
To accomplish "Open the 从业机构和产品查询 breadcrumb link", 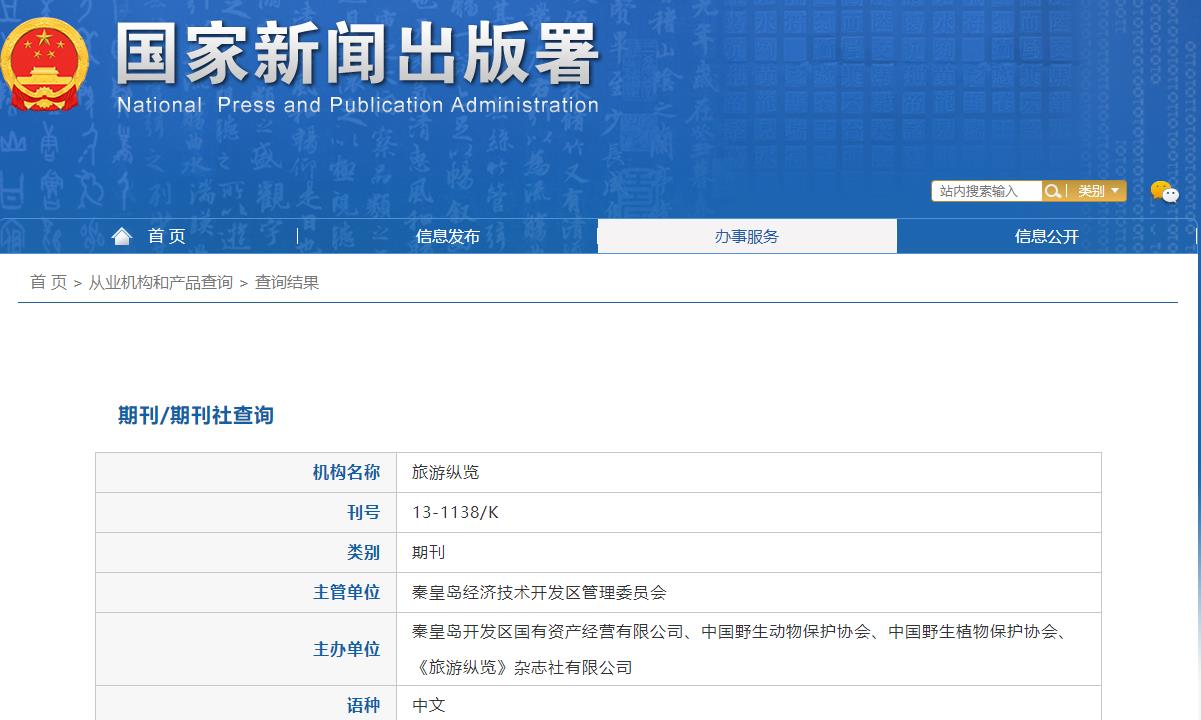I will click(160, 283).
